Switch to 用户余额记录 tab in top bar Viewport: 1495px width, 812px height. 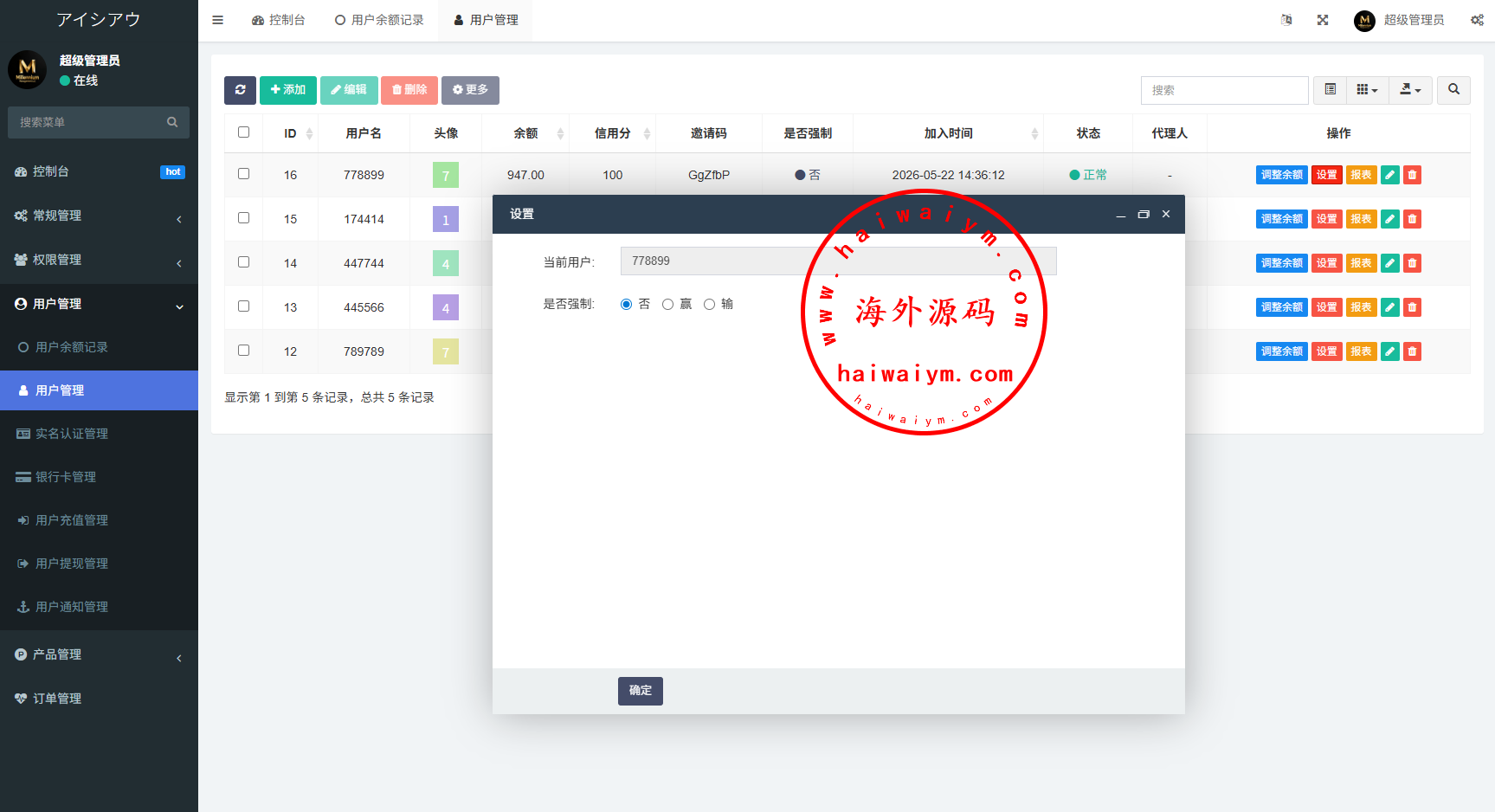[379, 20]
